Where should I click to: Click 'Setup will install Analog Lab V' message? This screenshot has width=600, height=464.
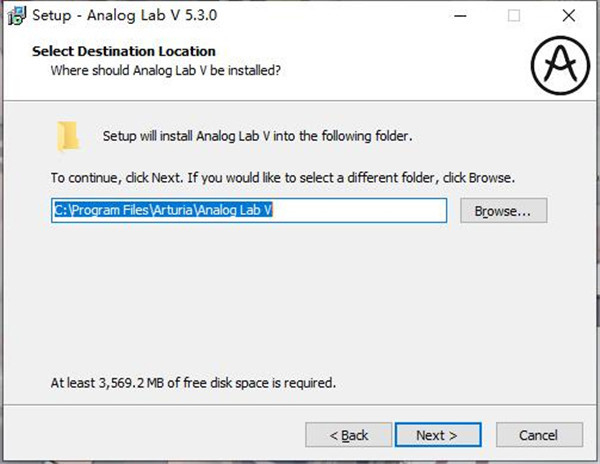point(258,136)
